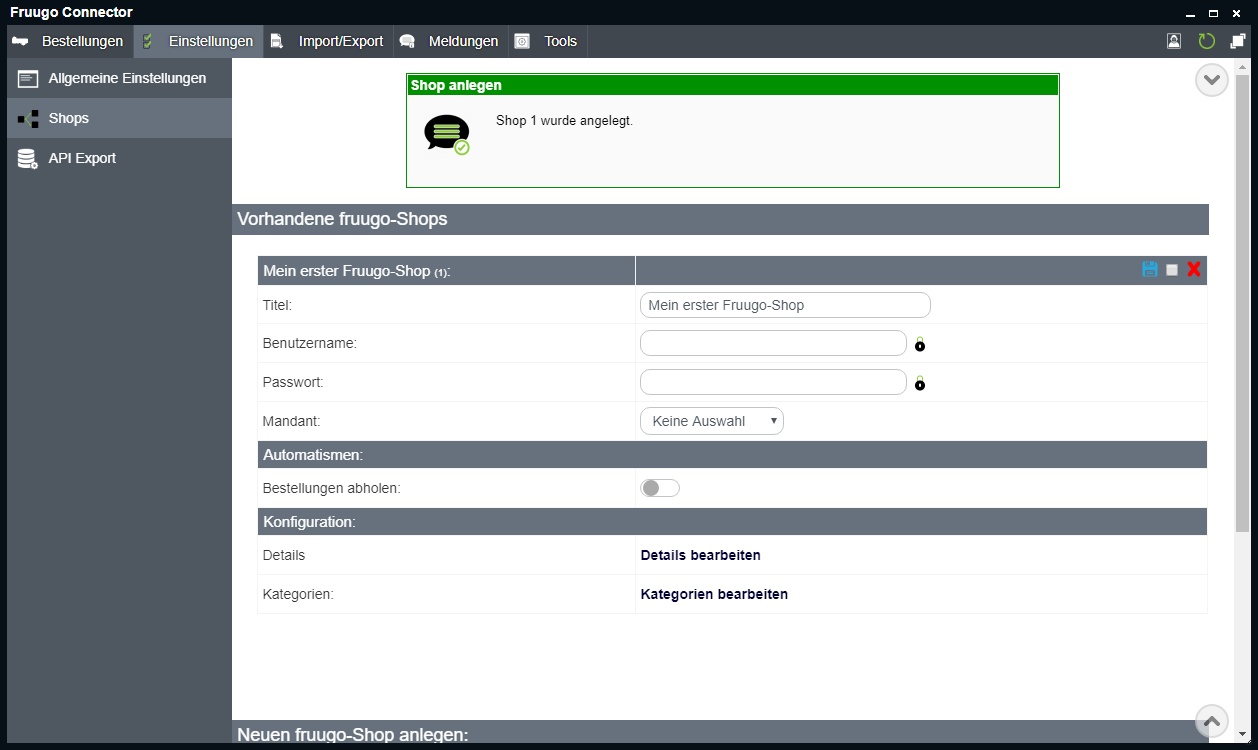Open the Einstellungen menu
Image resolution: width=1258 pixels, height=750 pixels.
(x=199, y=41)
